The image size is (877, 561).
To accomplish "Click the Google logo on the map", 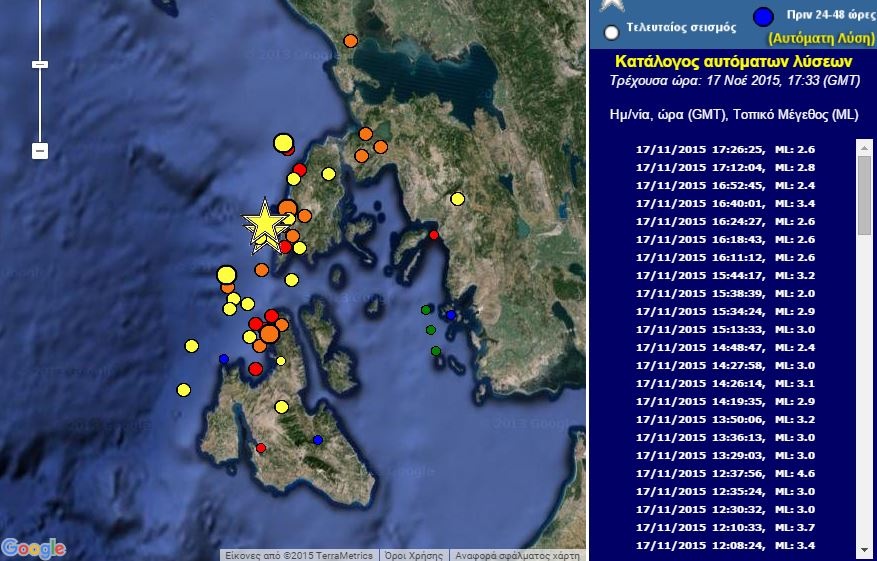I will pos(34,548).
